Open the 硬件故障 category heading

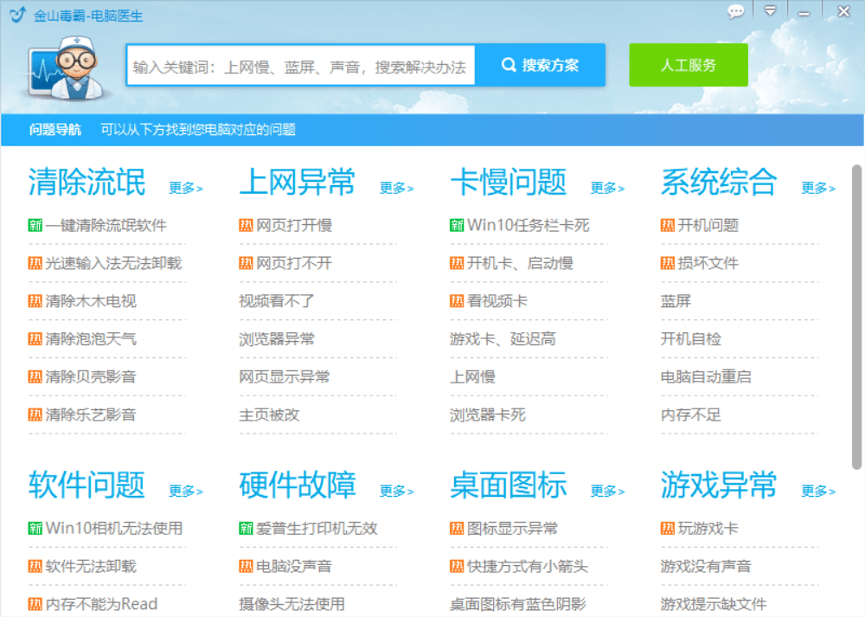(x=297, y=486)
